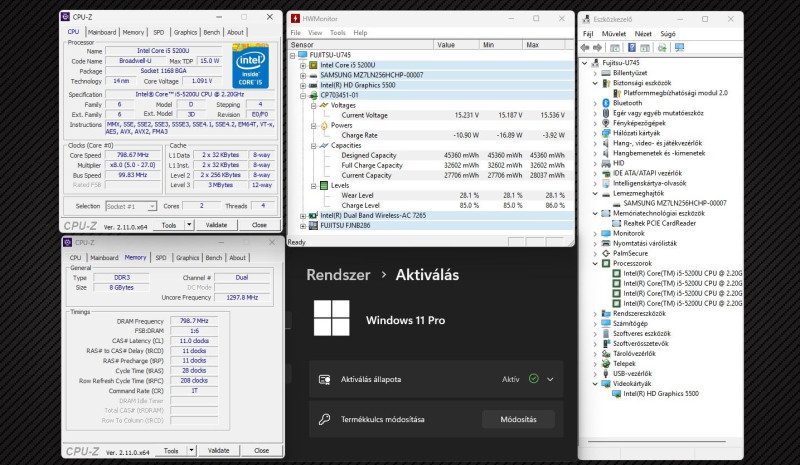The image size is (800, 465).
Task: Open the View menu in HWMonitor
Action: pos(315,33)
